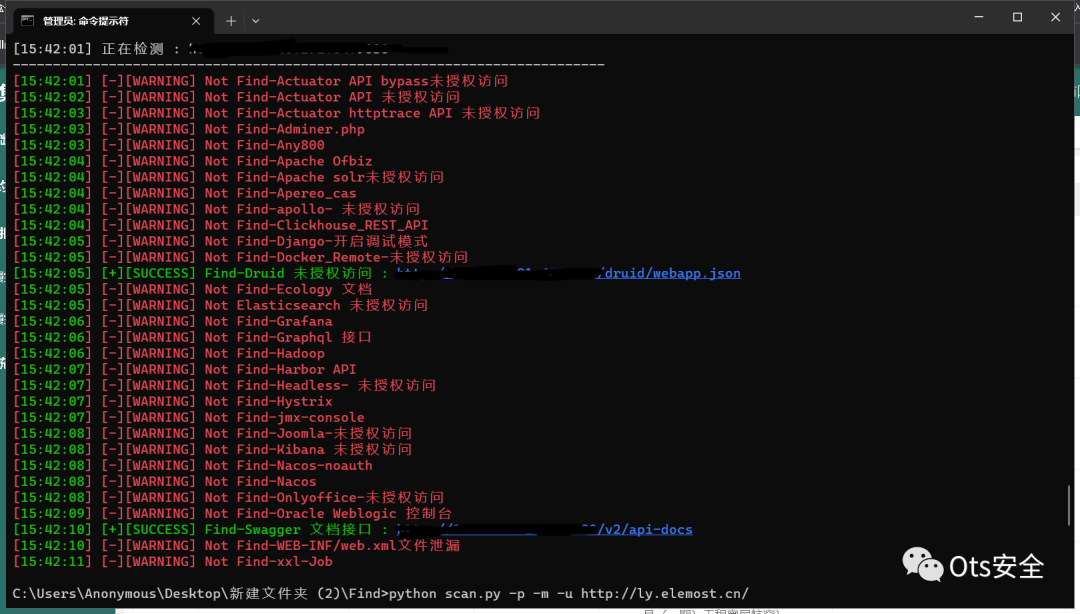This screenshot has width=1080, height=614.
Task: Open a new terminal tab
Action: pos(231,21)
